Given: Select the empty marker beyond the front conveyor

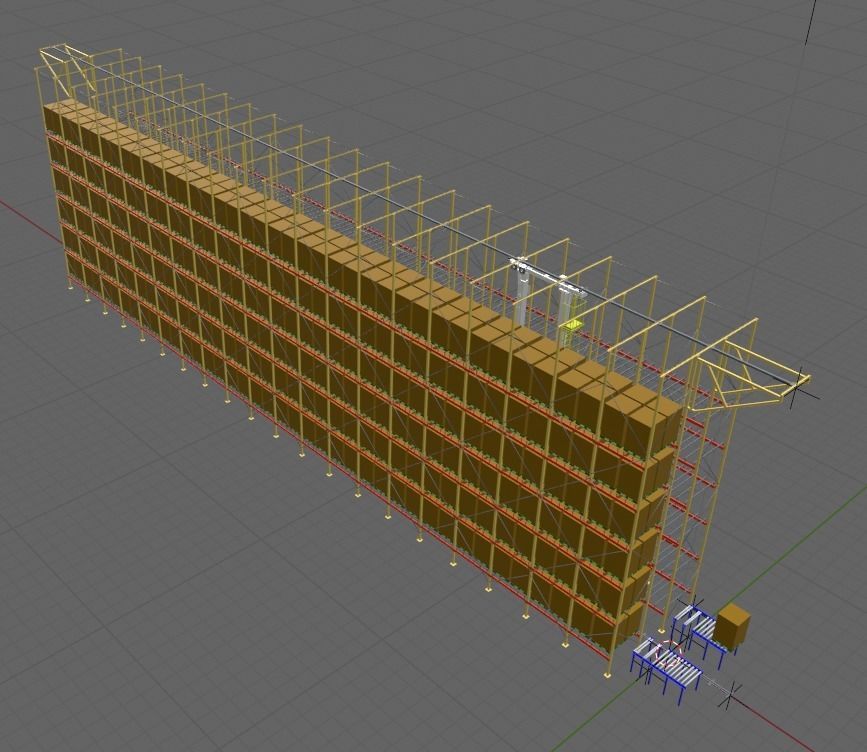Looking at the screenshot, I should coord(731,698).
